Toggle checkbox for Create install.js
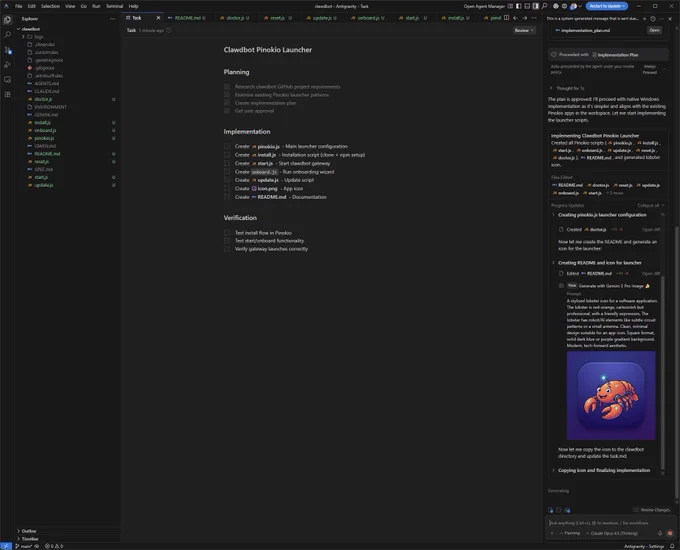 click(x=227, y=155)
